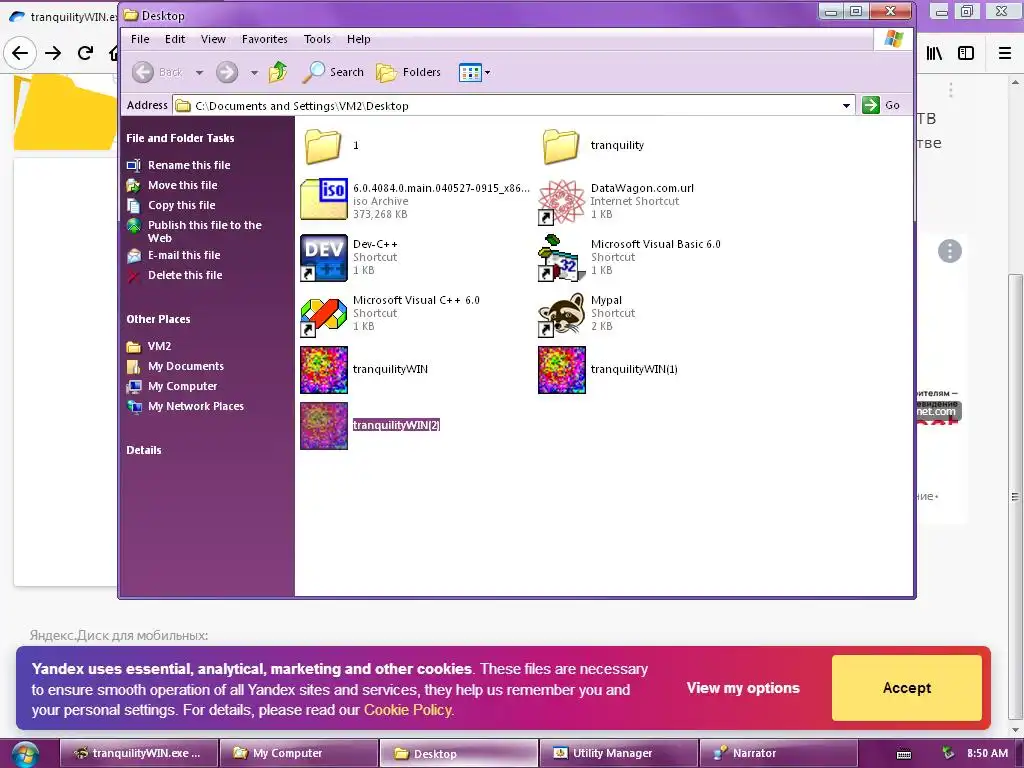Viewport: 1024px width, 768px height.
Task: Collapse the Other Places header
Action: click(158, 319)
